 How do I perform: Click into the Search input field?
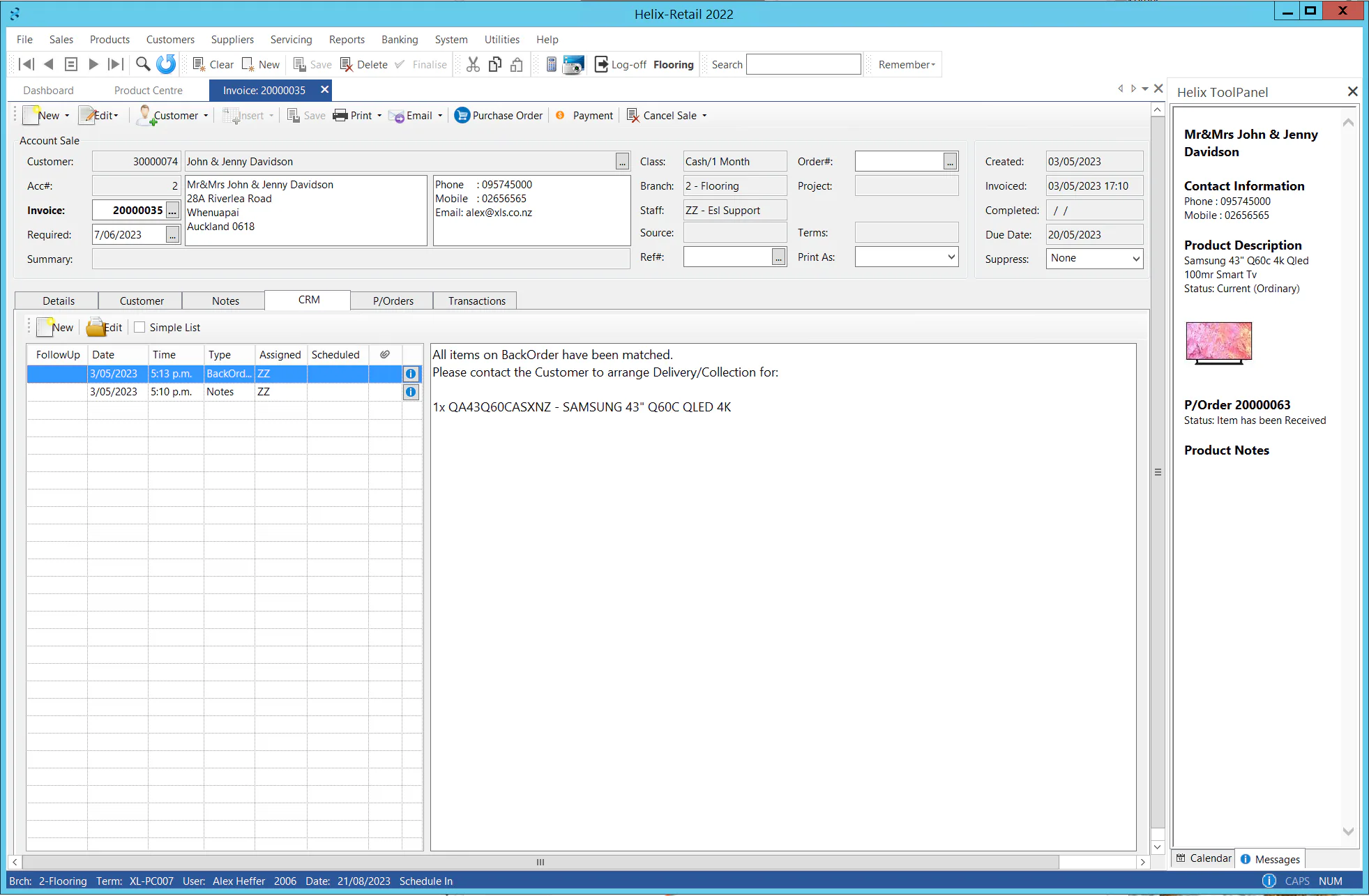coord(803,64)
